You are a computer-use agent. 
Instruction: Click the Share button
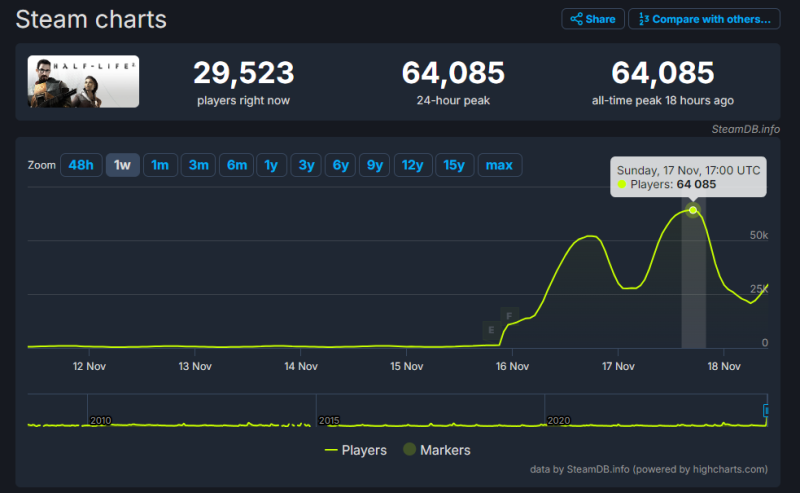tap(593, 19)
